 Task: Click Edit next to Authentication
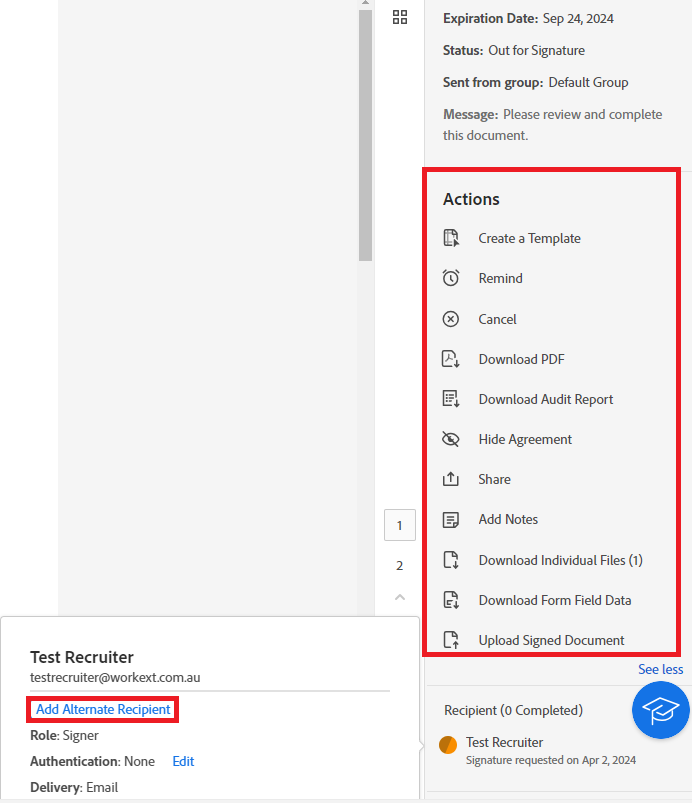[183, 762]
